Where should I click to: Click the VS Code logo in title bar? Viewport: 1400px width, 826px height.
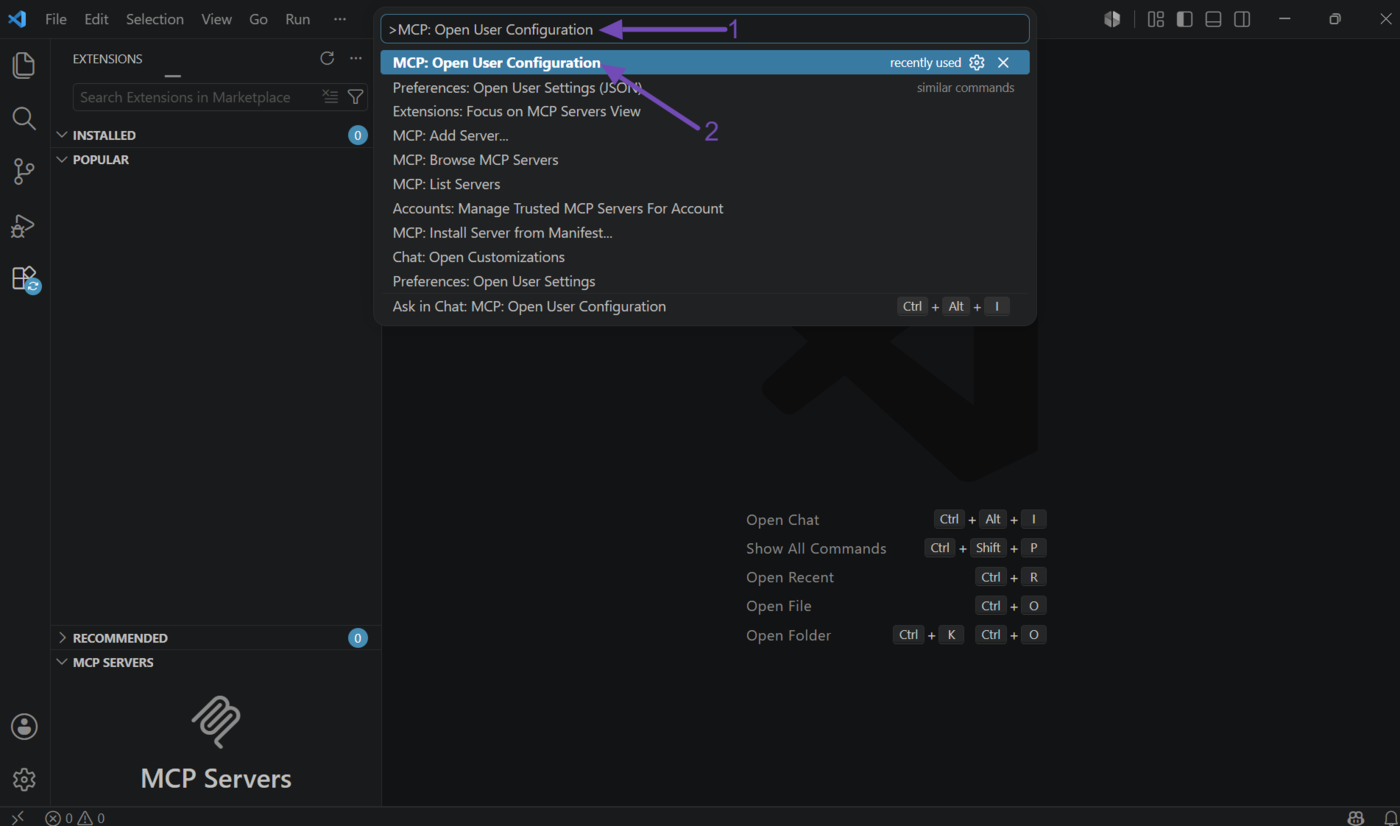17,19
